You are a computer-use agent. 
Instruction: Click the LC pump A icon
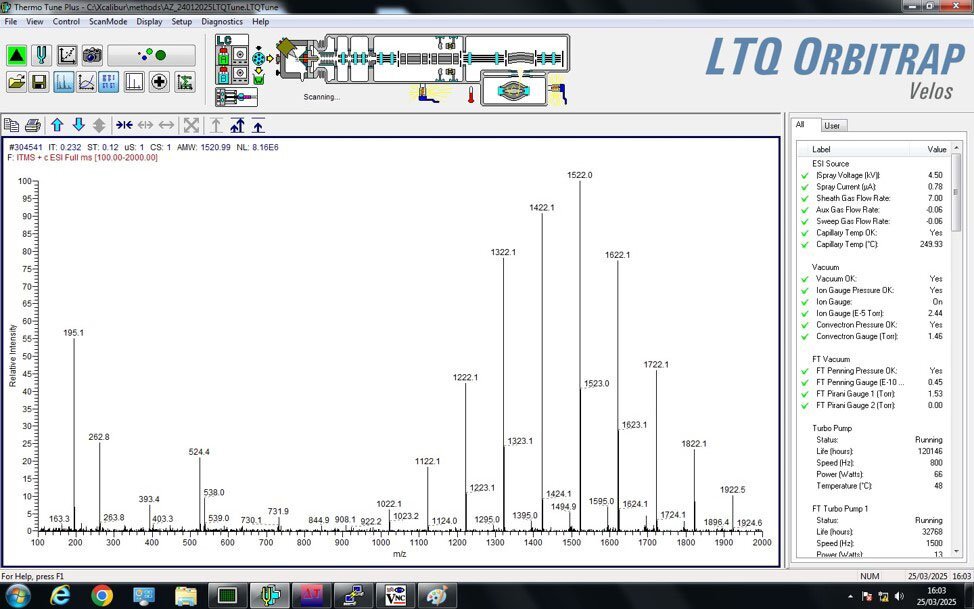(223, 57)
